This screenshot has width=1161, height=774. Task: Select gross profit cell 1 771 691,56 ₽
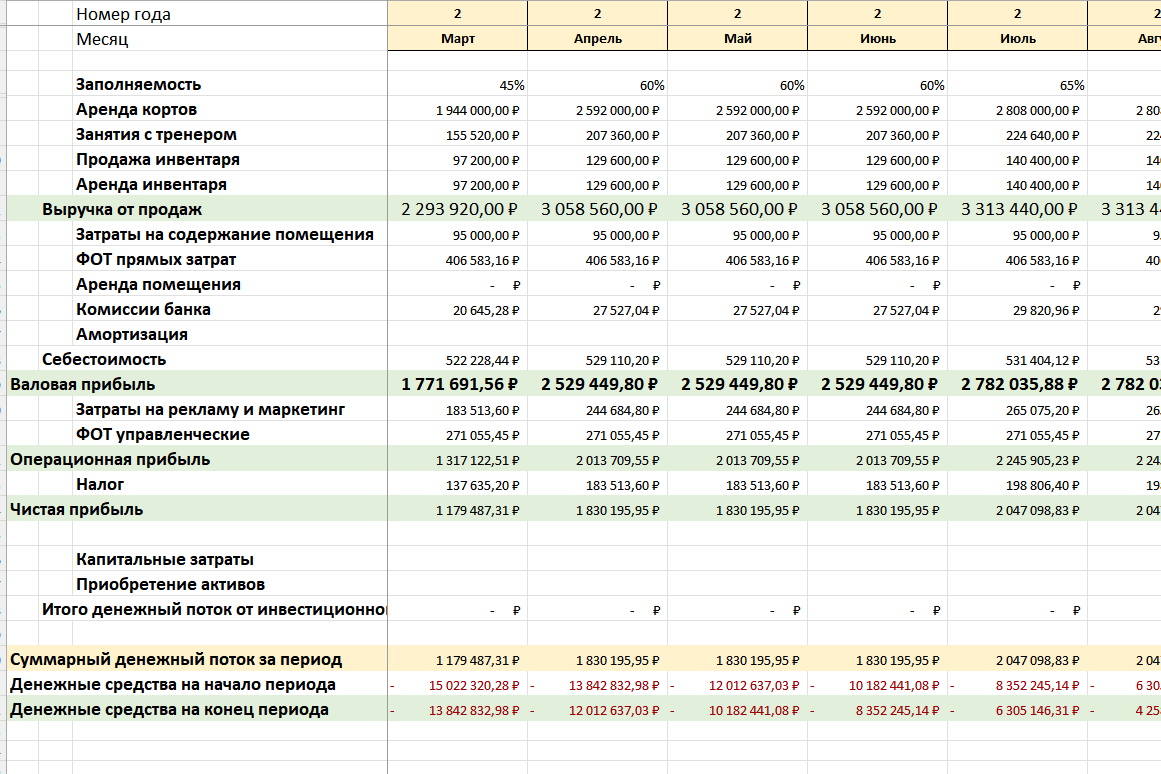(x=458, y=384)
